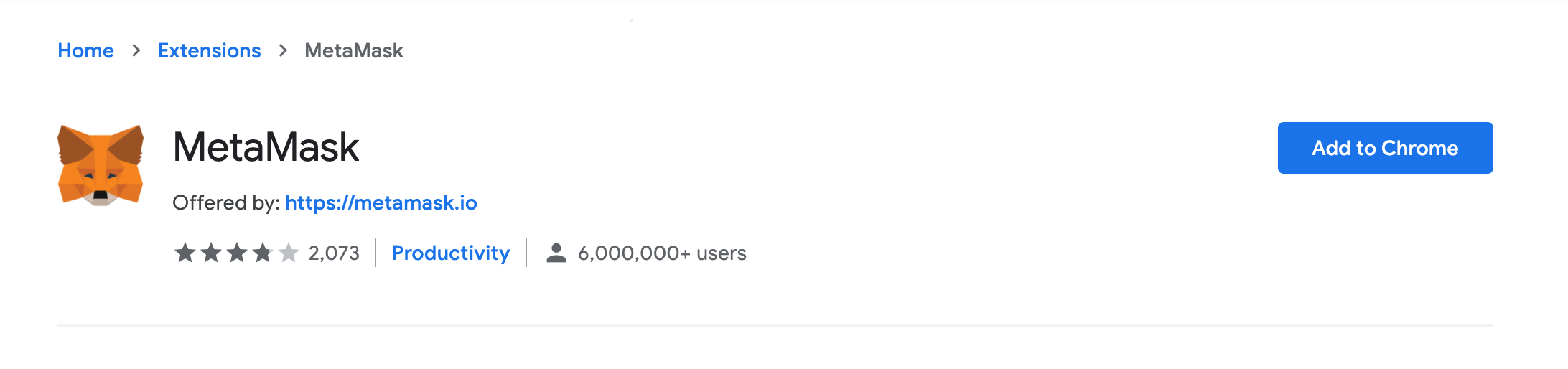The image size is (1568, 369).
Task: Click the 2,073 ratings count
Action: coord(334,253)
